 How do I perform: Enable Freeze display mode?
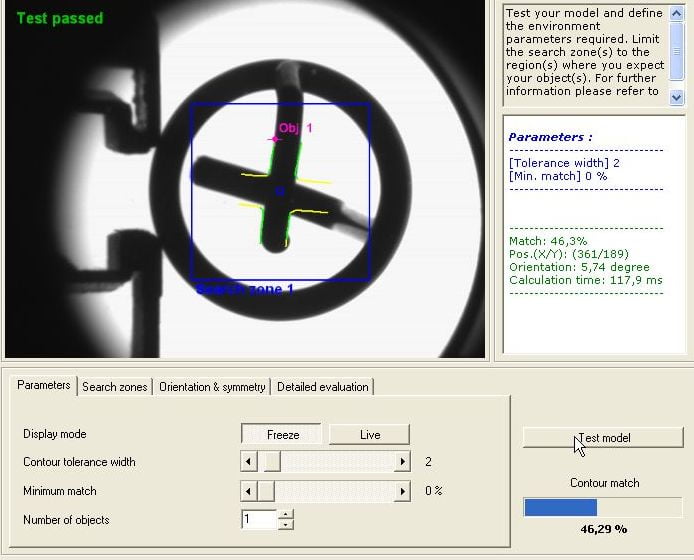point(282,434)
